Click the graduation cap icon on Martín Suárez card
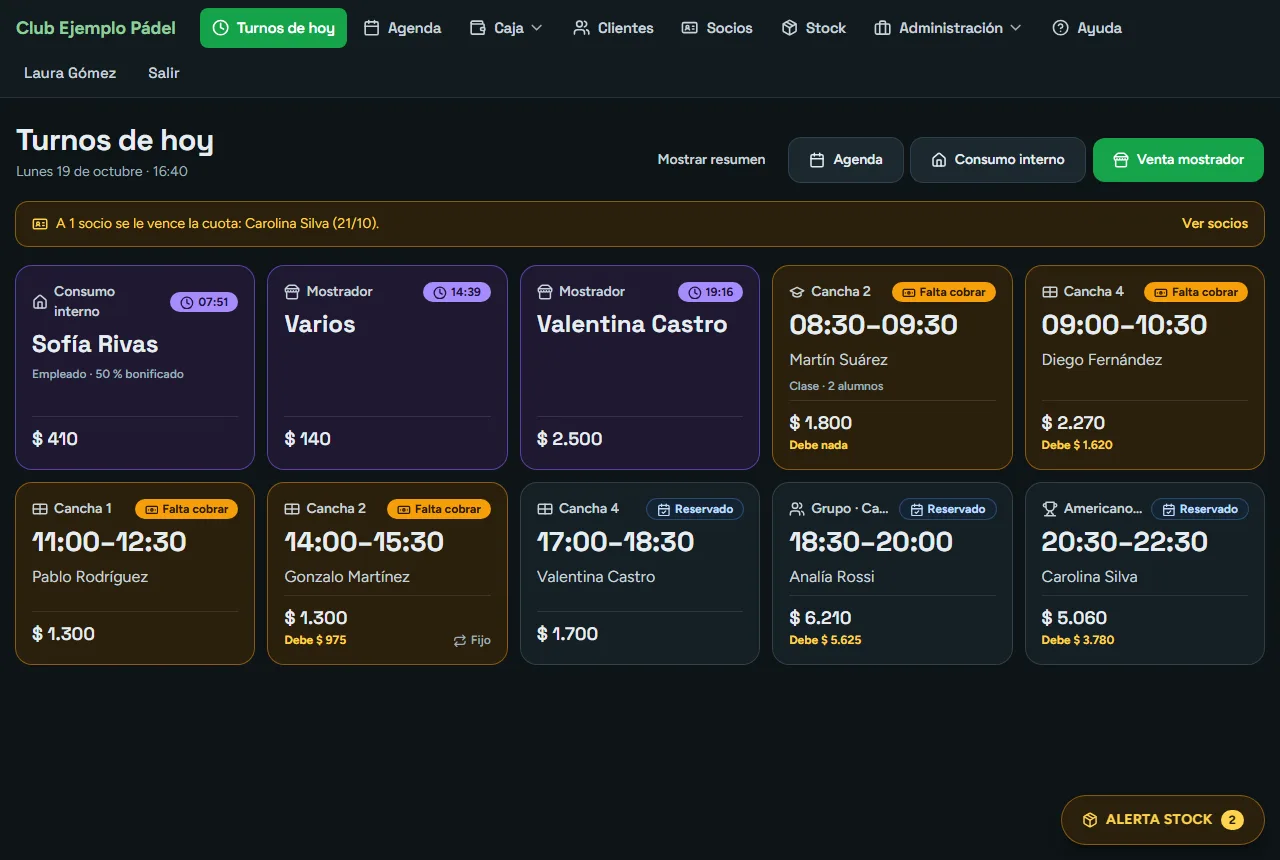1280x860 pixels. (x=797, y=292)
